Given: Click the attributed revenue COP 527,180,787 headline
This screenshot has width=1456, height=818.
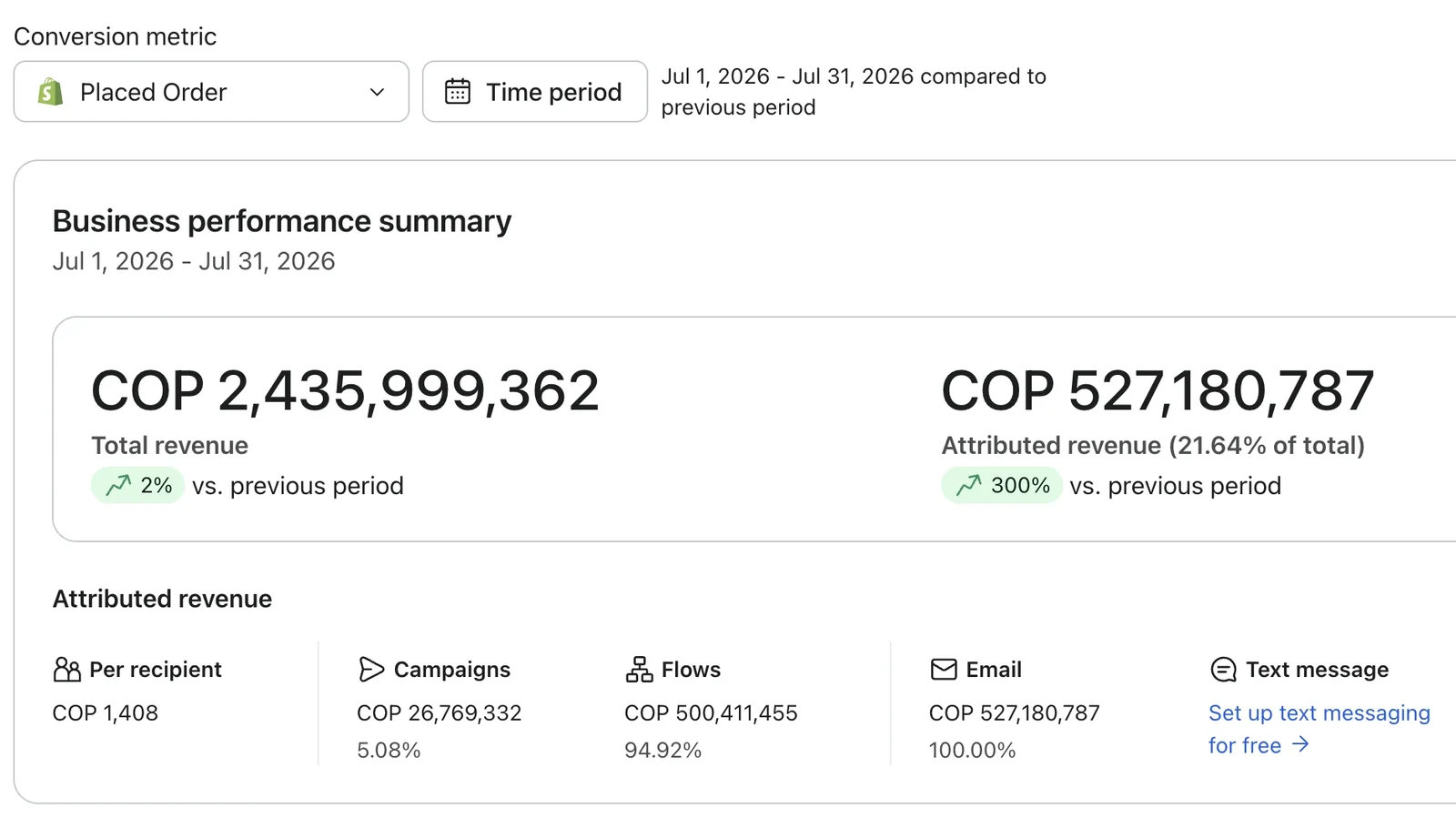Looking at the screenshot, I should pyautogui.click(x=1158, y=391).
